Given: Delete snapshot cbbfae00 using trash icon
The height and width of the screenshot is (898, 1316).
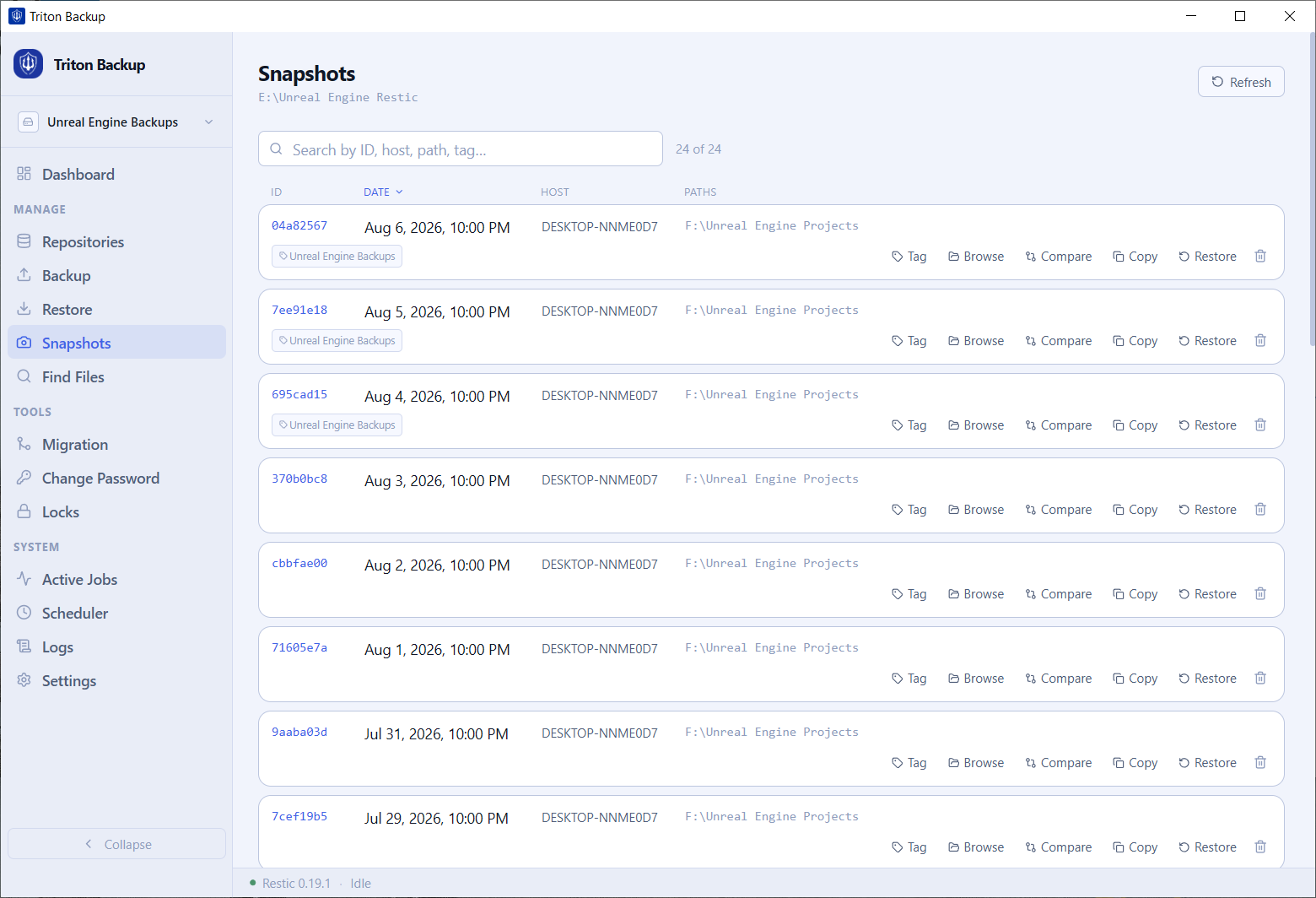Looking at the screenshot, I should pos(1260,593).
